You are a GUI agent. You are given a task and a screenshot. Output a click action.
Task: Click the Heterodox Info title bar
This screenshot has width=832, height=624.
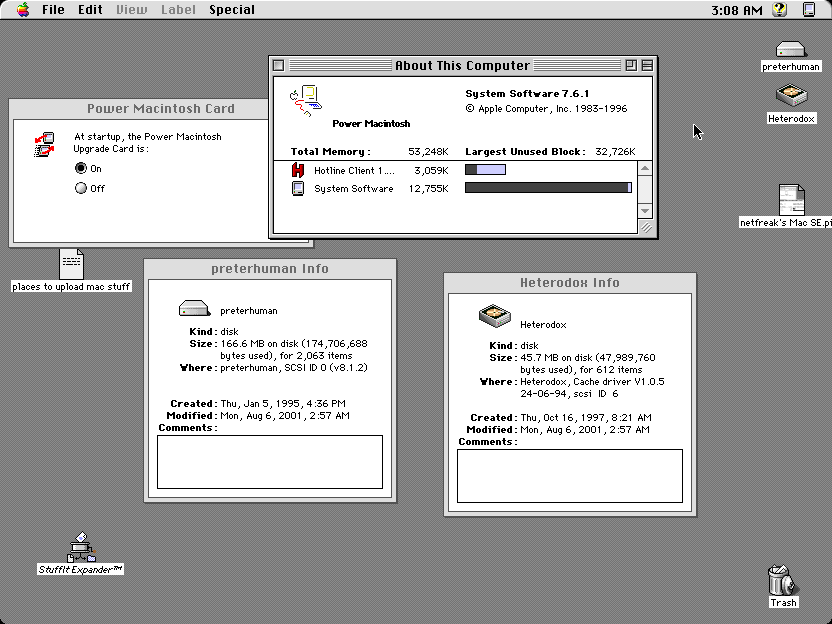click(x=570, y=282)
